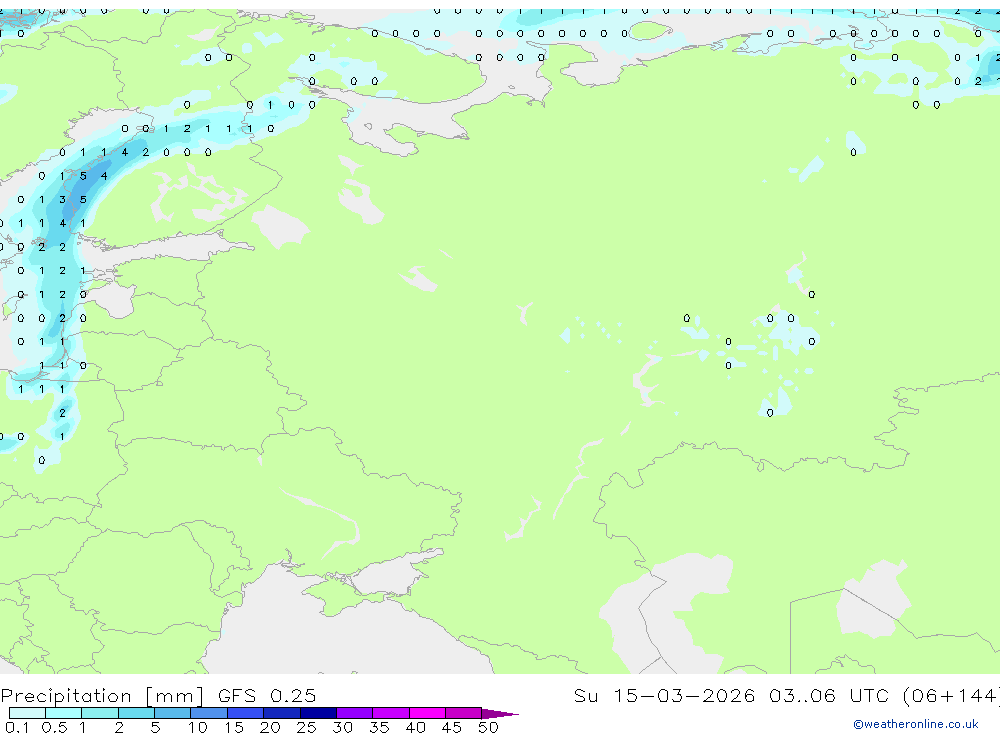Click the '30' legend scale label

coord(342,727)
